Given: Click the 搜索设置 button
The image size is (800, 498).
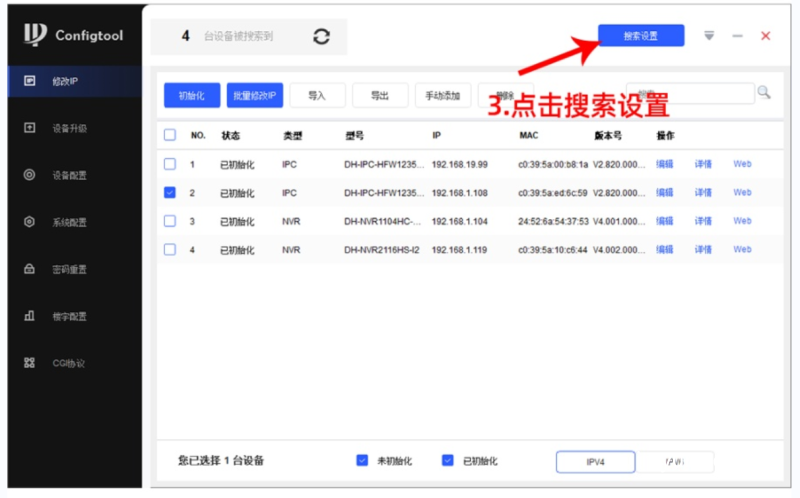Looking at the screenshot, I should [641, 36].
